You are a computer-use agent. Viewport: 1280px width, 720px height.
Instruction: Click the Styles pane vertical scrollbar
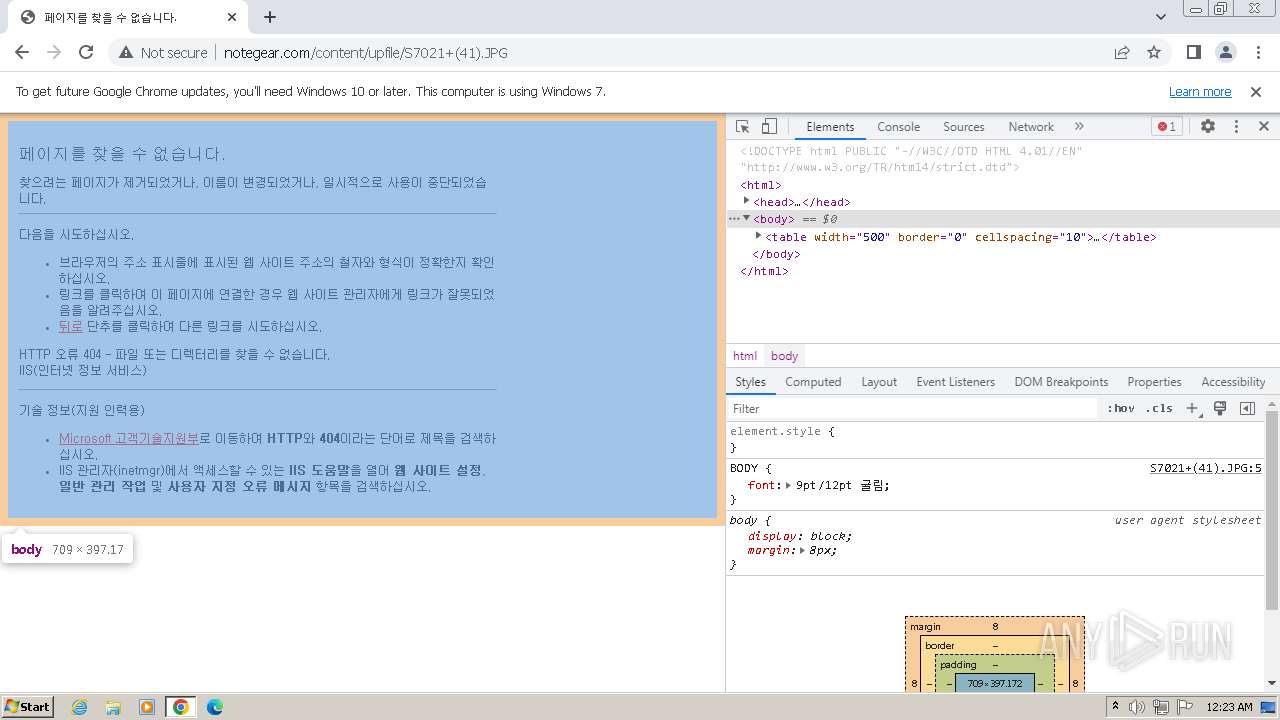tap(1272, 510)
